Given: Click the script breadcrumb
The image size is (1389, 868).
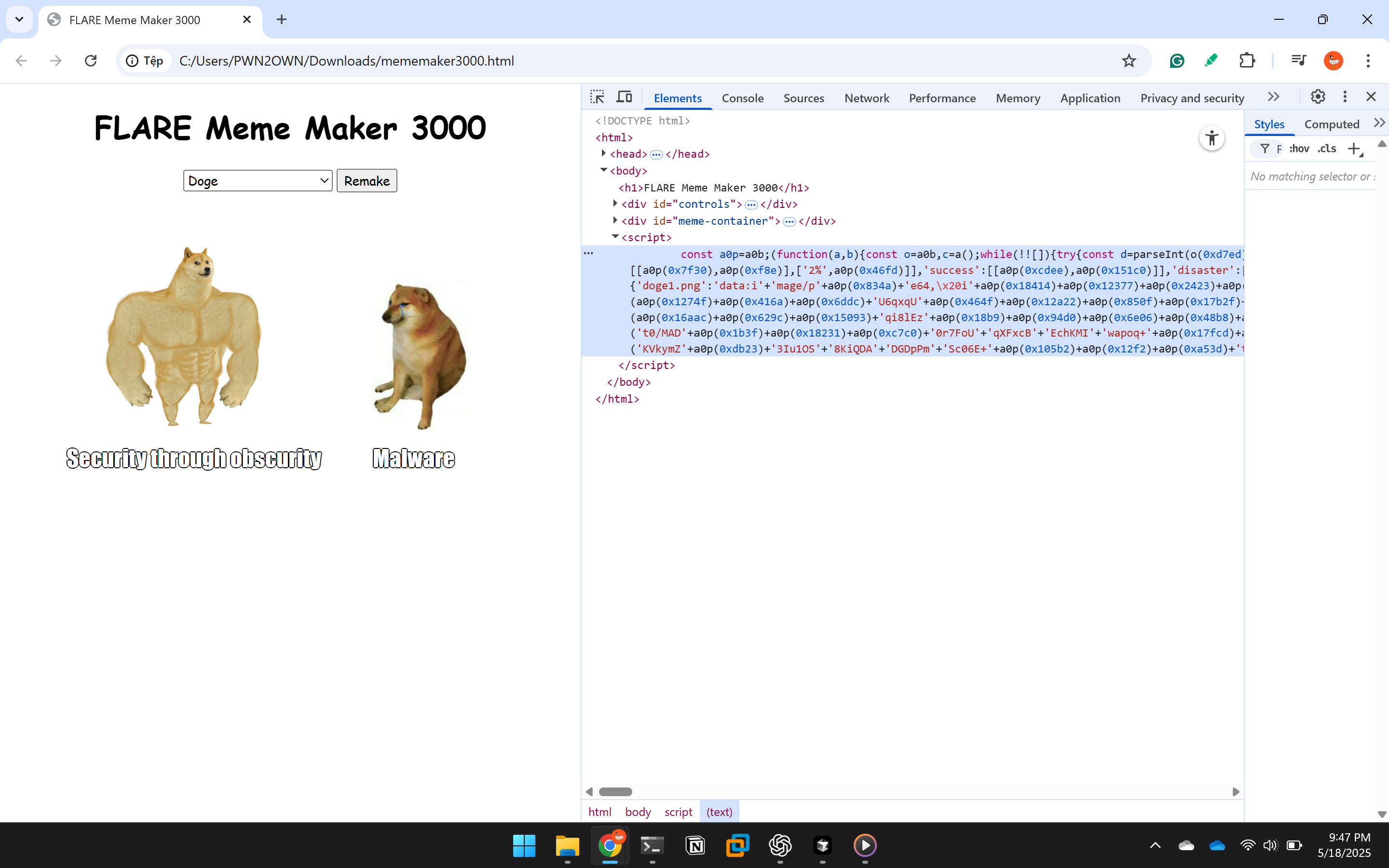Looking at the screenshot, I should click(679, 812).
